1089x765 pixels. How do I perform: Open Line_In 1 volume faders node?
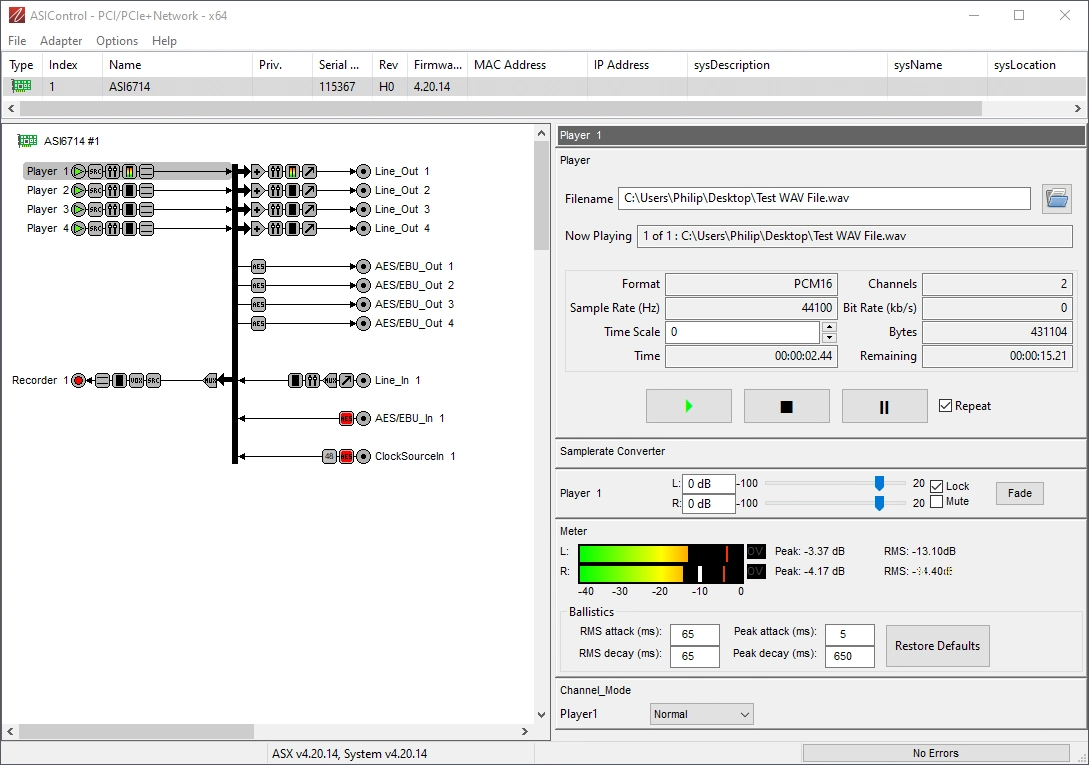[x=313, y=381]
